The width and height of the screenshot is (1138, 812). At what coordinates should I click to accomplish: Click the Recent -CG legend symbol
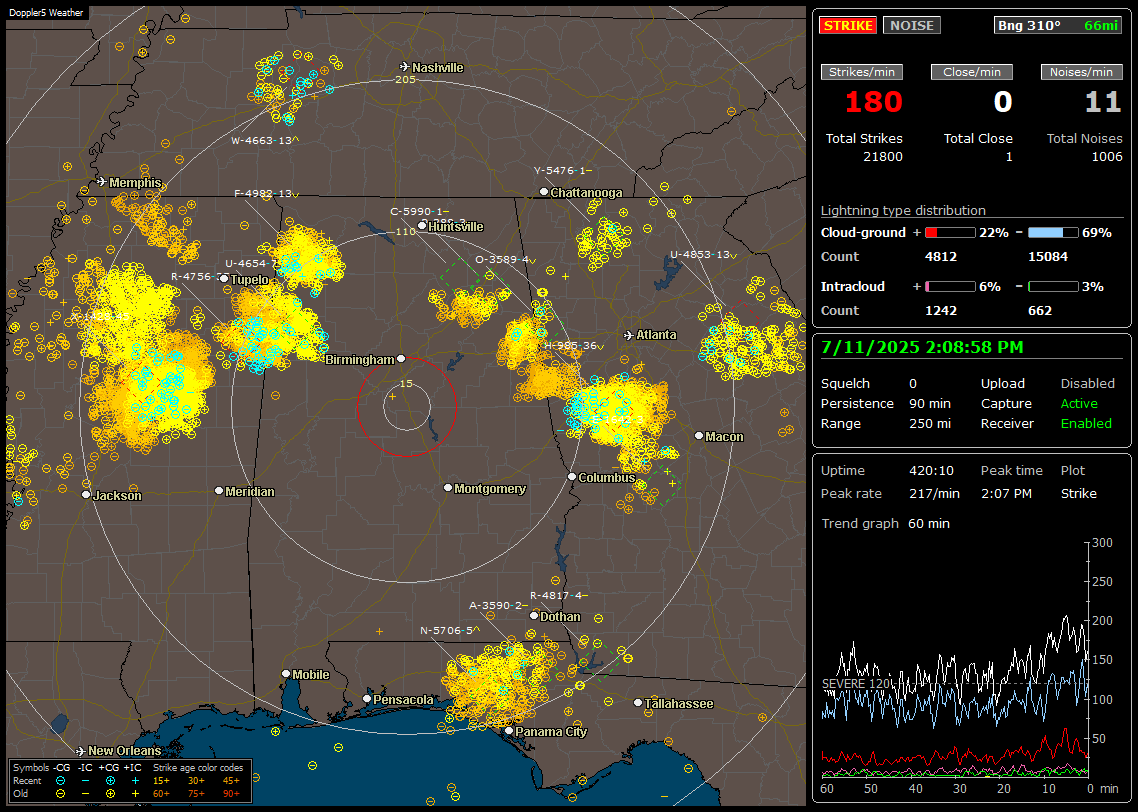pyautogui.click(x=60, y=781)
